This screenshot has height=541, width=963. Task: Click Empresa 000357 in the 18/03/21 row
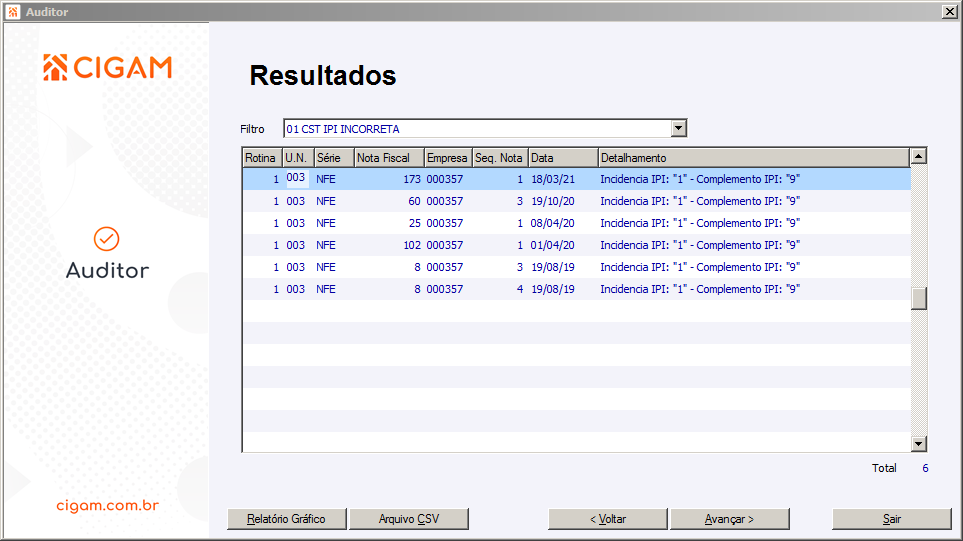(445, 179)
